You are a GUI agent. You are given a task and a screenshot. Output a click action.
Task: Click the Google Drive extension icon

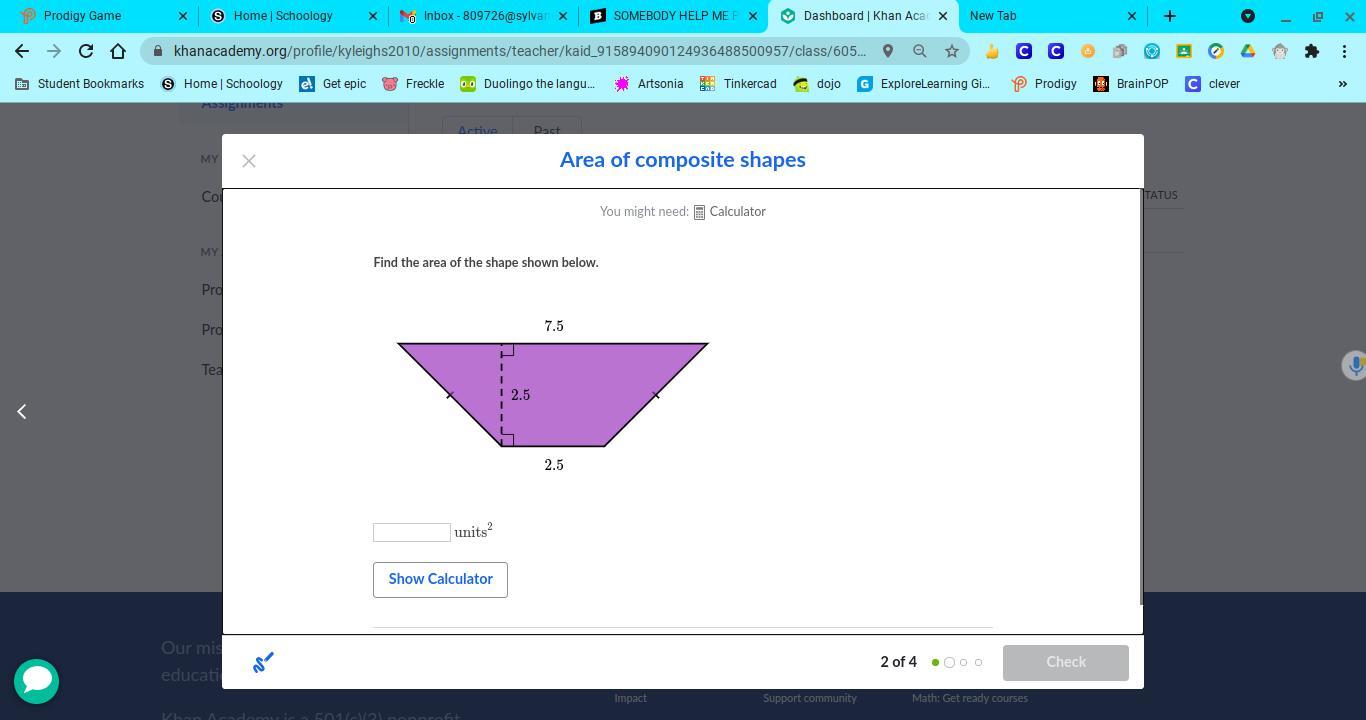1248,51
